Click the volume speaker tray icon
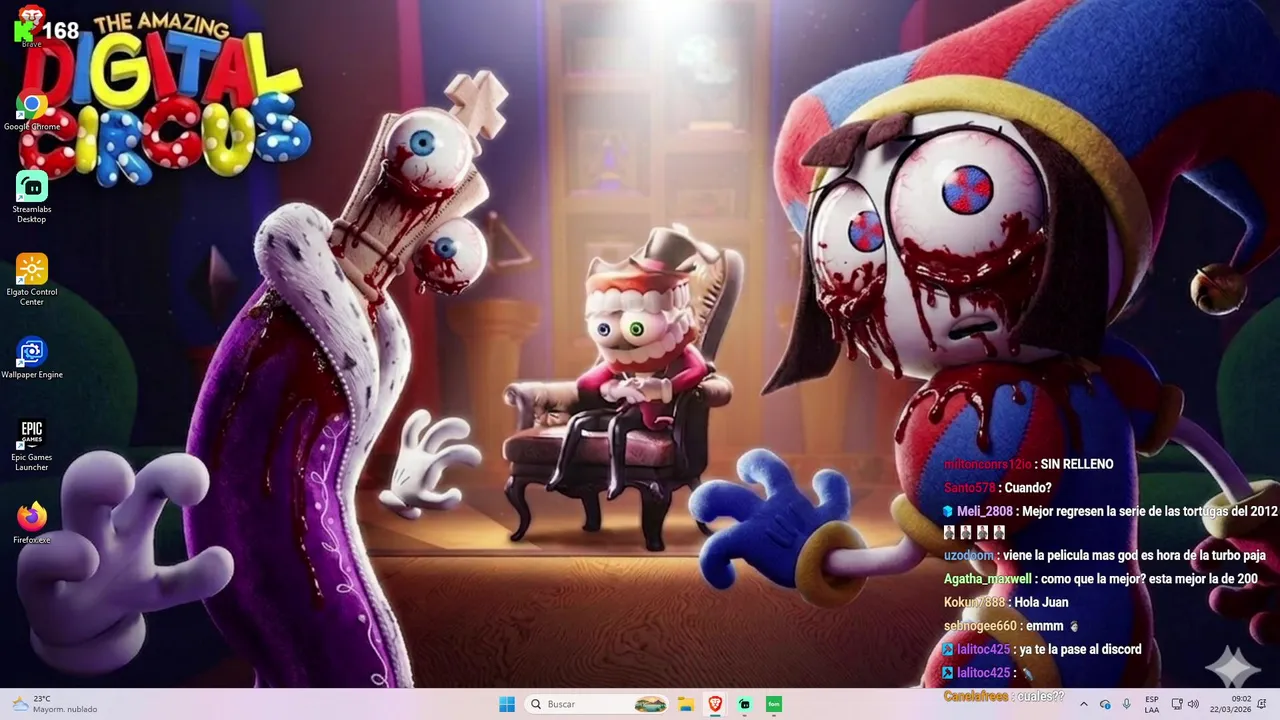This screenshot has height=720, width=1280. tap(1193, 704)
